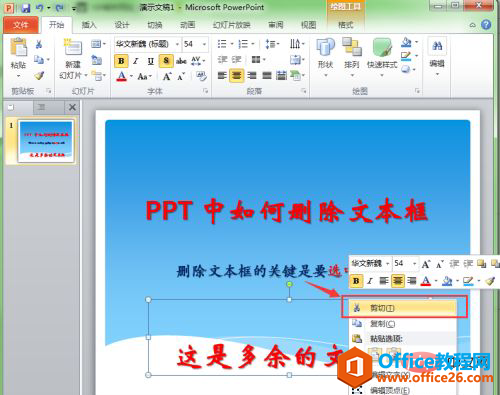Image resolution: width=500 pixels, height=395 pixels.
Task: Choose Cut (剪切) from the context menu
Action: (x=403, y=308)
